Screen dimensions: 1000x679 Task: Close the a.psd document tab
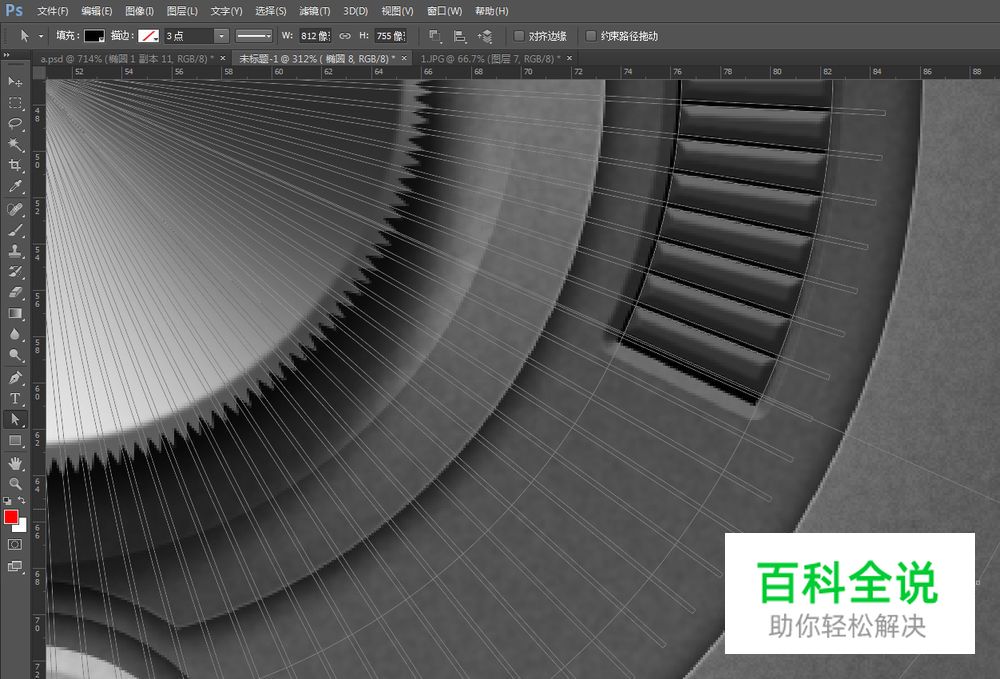pyautogui.click(x=222, y=59)
